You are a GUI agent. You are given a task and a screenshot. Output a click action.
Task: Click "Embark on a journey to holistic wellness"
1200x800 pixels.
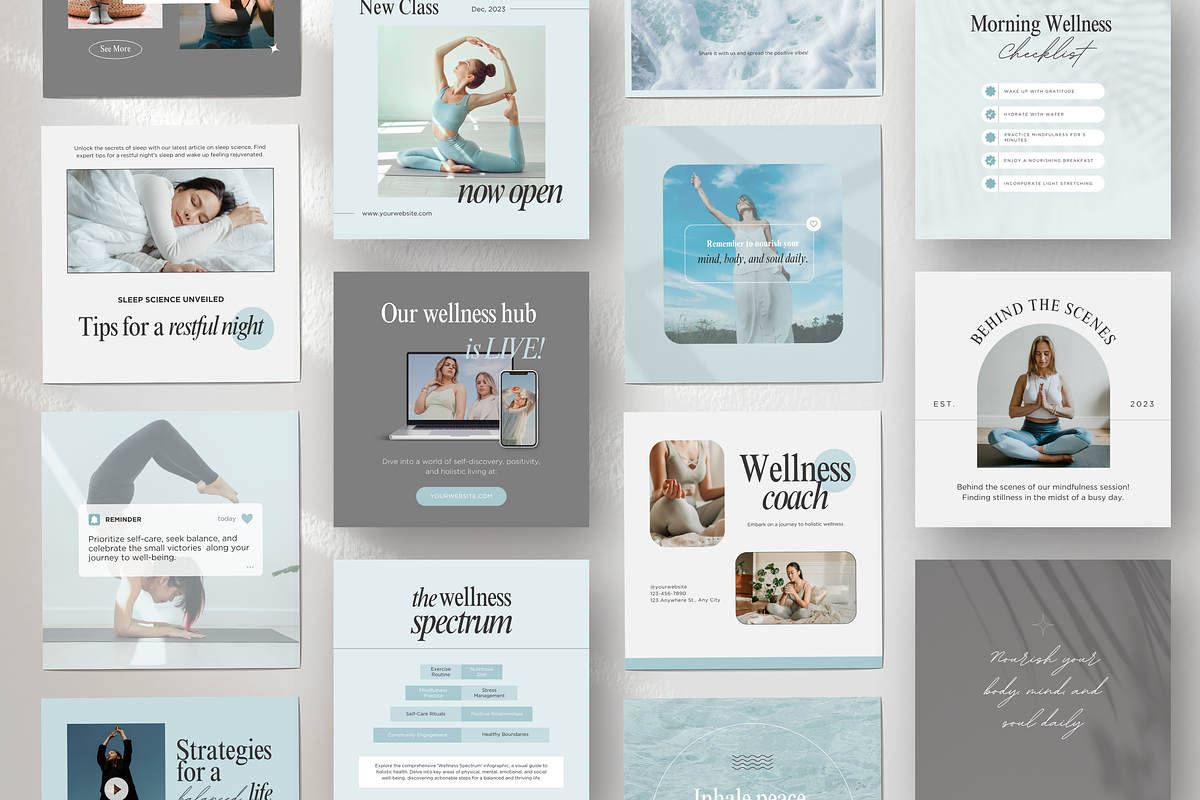(x=795, y=524)
